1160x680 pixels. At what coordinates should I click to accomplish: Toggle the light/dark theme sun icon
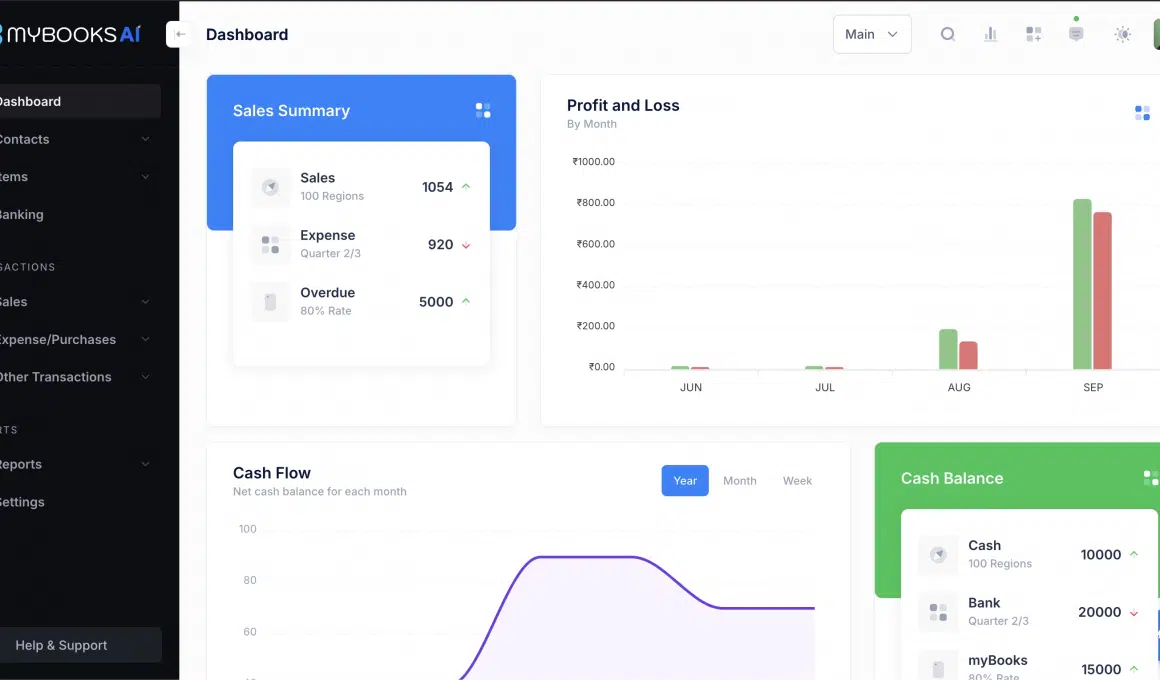coord(1122,34)
